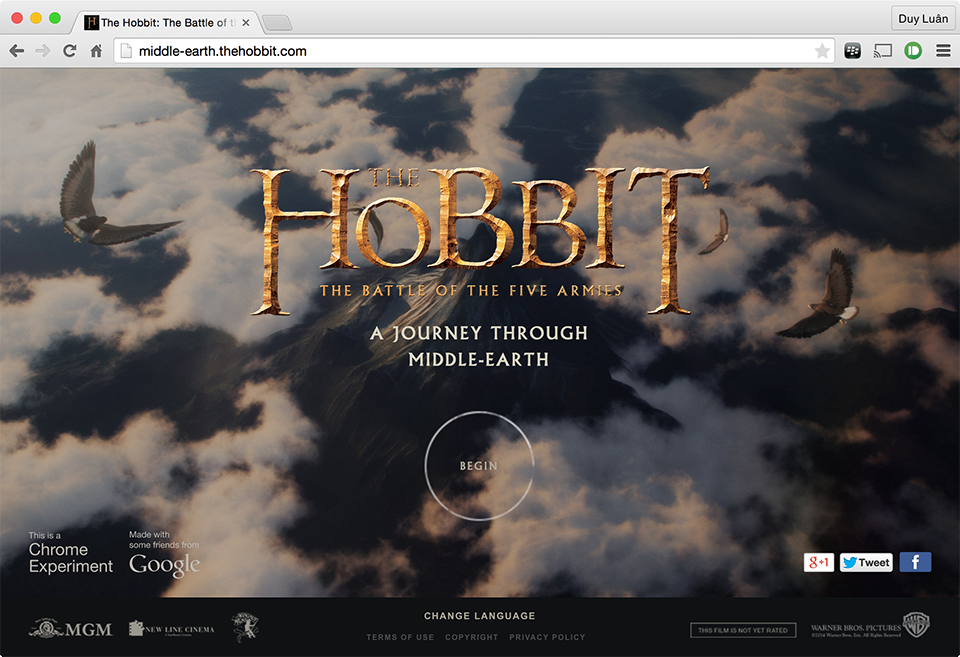
Task: Open the green circular extension icon
Action: pos(913,51)
